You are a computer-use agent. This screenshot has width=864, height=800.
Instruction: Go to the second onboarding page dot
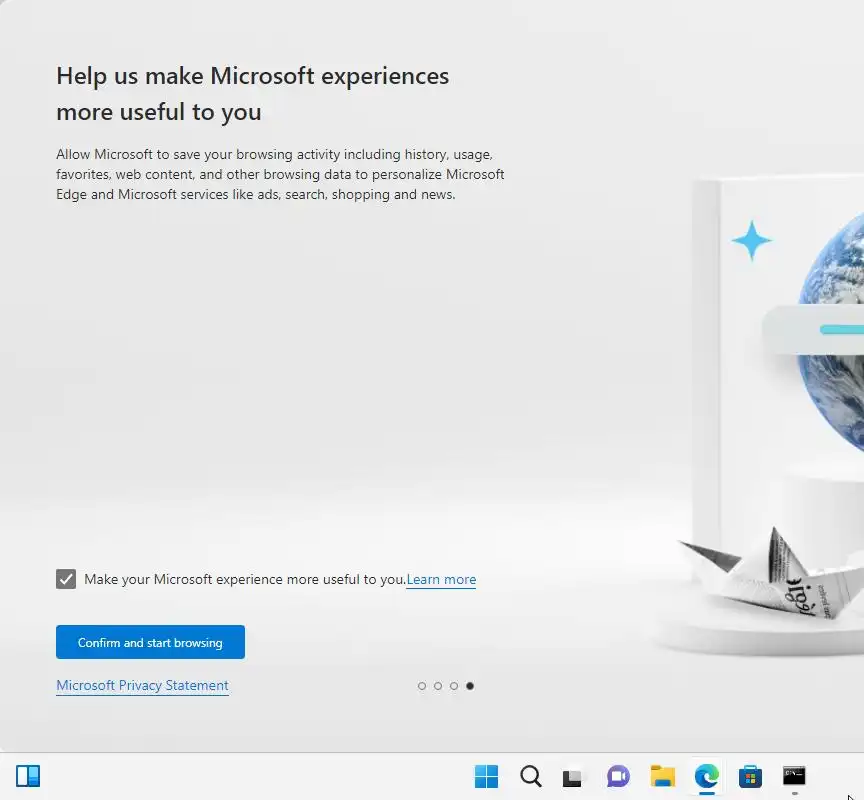(x=438, y=686)
